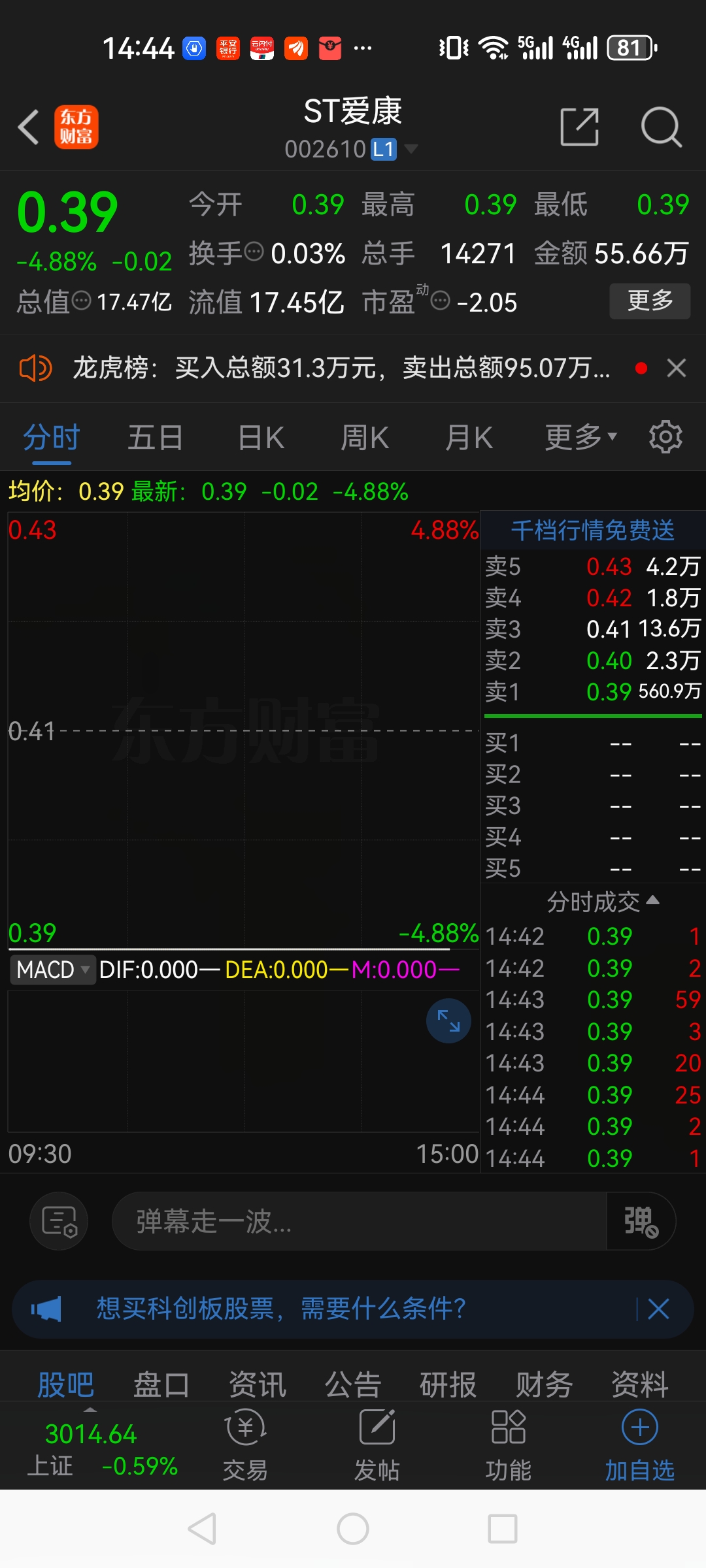
Task: Open chart settings gear icon
Action: click(x=665, y=437)
